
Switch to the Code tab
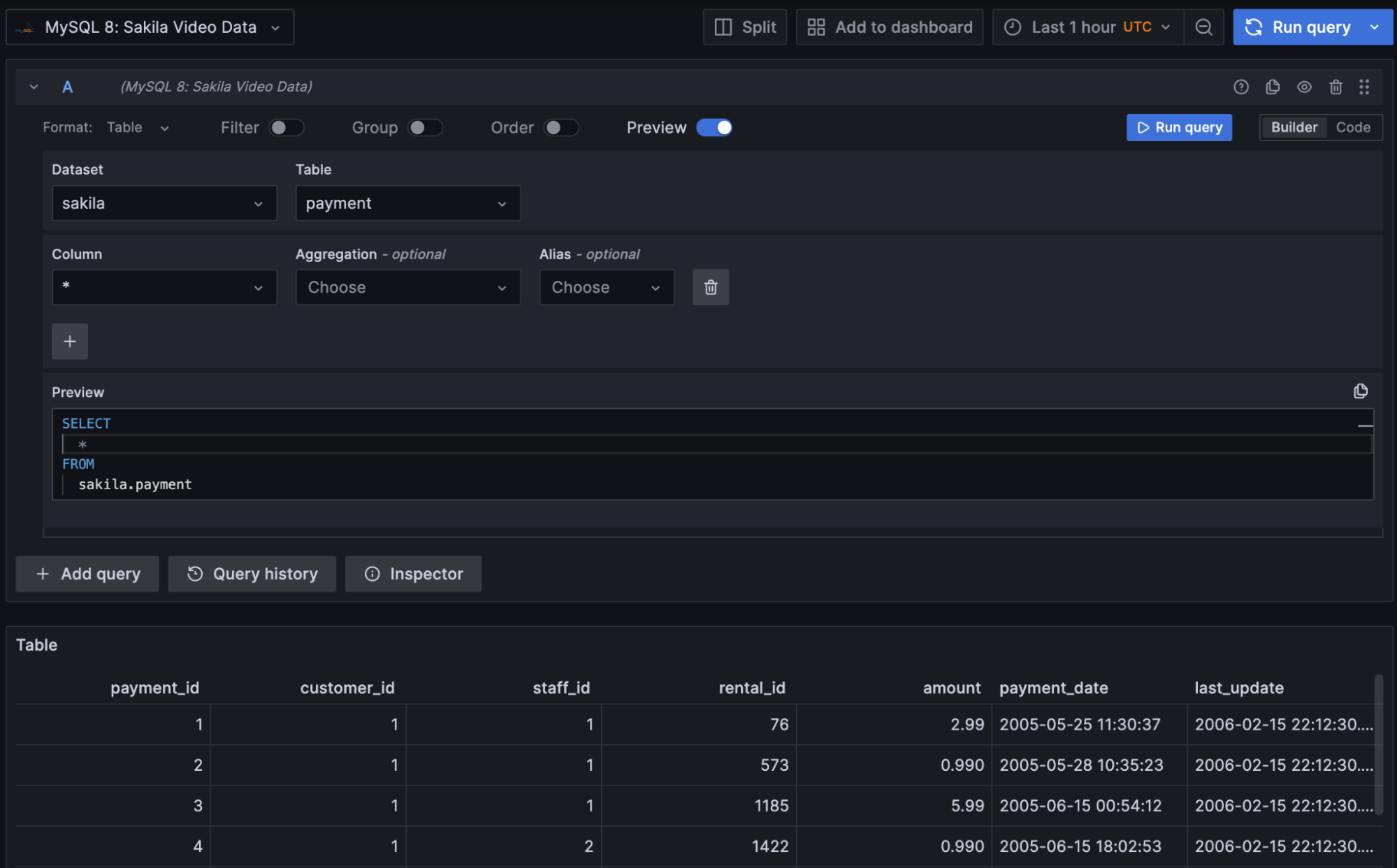pos(1353,127)
